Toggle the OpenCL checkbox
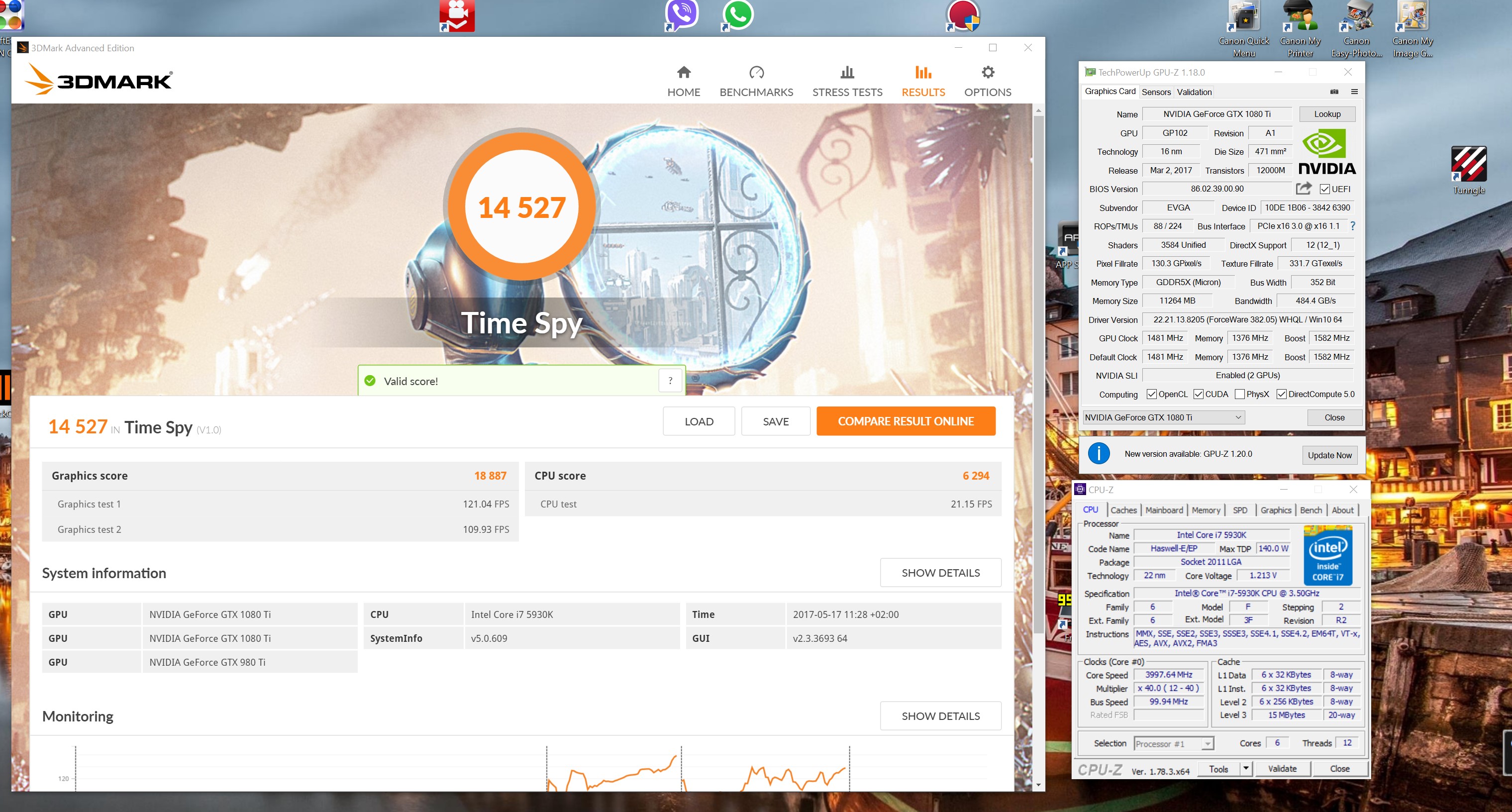 (x=1152, y=394)
